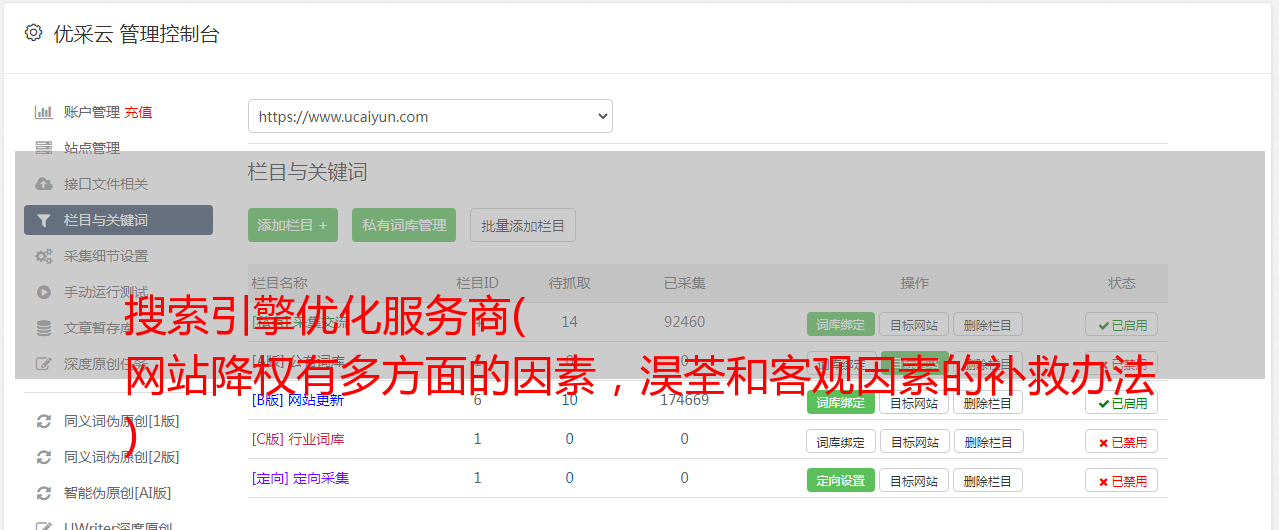Click 目标网站 in the 92460 row
Image resolution: width=1279 pixels, height=530 pixels.
click(914, 324)
